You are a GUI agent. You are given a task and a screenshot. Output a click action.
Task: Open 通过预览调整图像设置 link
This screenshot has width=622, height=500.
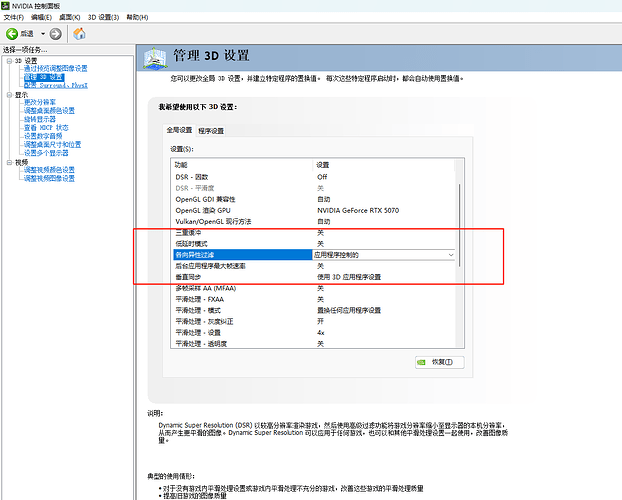point(56,69)
